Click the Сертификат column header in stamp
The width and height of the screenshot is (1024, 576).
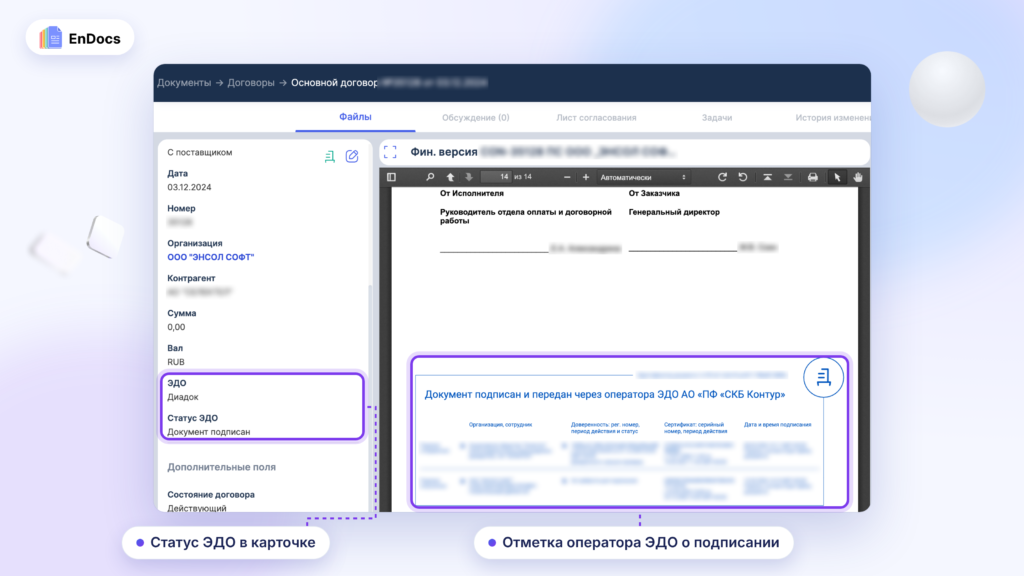point(696,428)
